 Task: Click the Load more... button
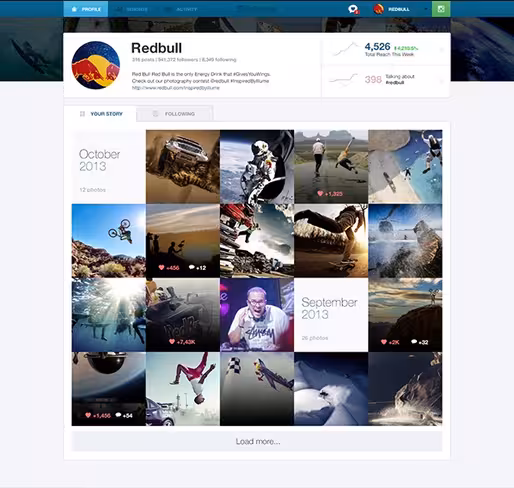pos(257,441)
